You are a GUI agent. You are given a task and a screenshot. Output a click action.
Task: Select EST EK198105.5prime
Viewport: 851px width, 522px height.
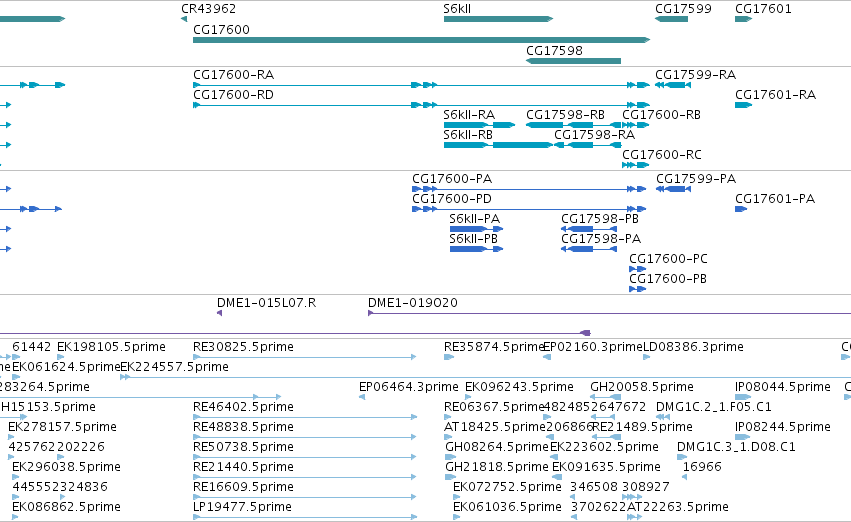(111, 347)
